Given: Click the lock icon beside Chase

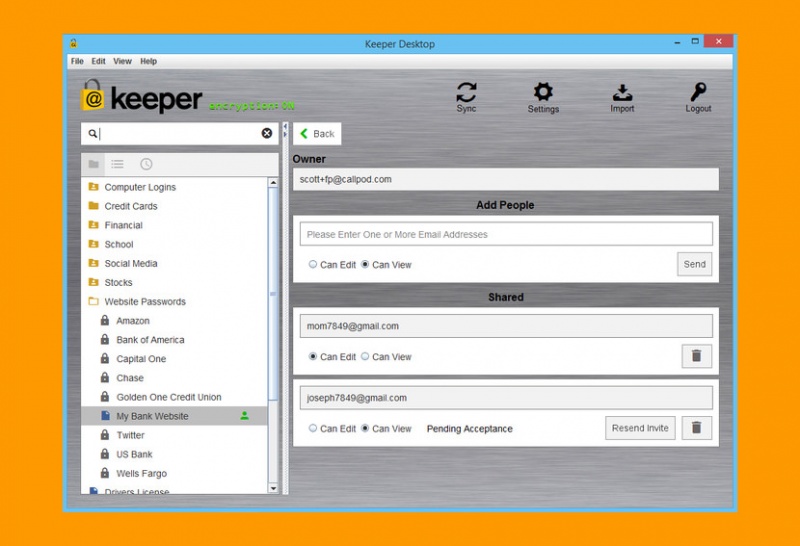Looking at the screenshot, I should pyautogui.click(x=105, y=377).
